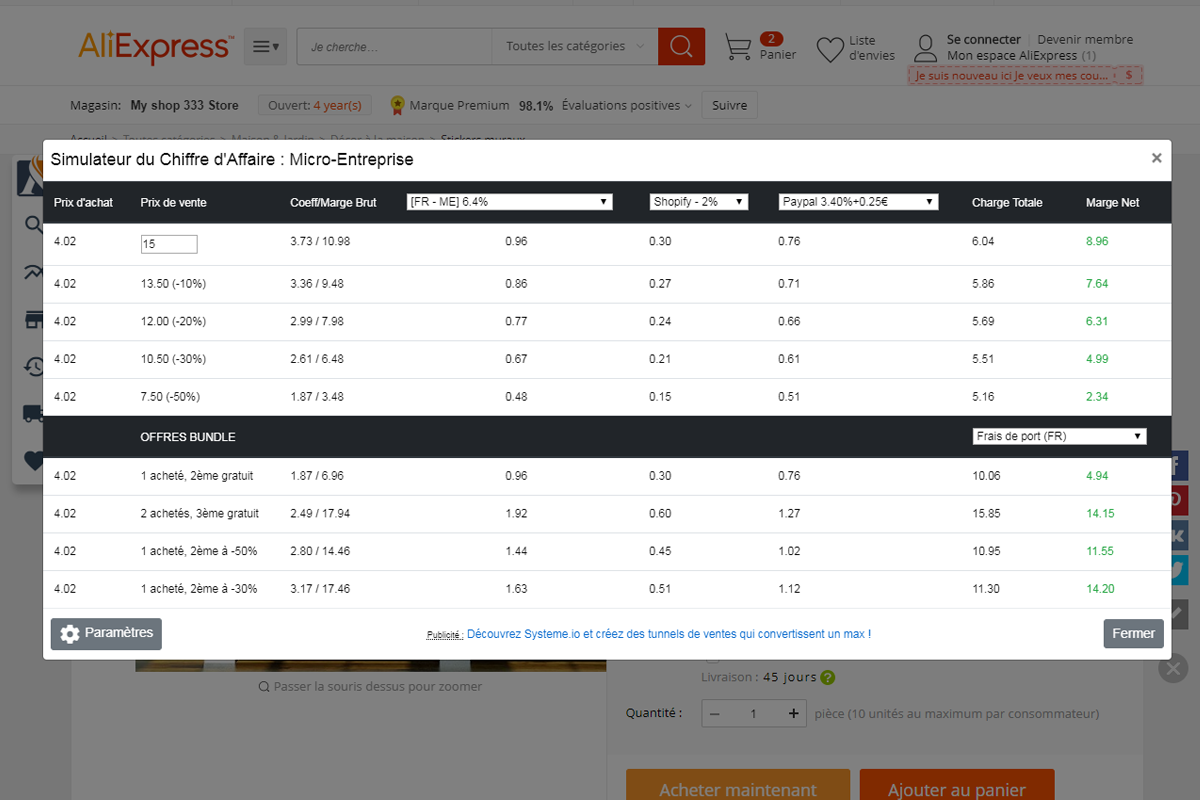
Task: Click the OFFRES BUNDLE section header
Action: click(x=188, y=437)
